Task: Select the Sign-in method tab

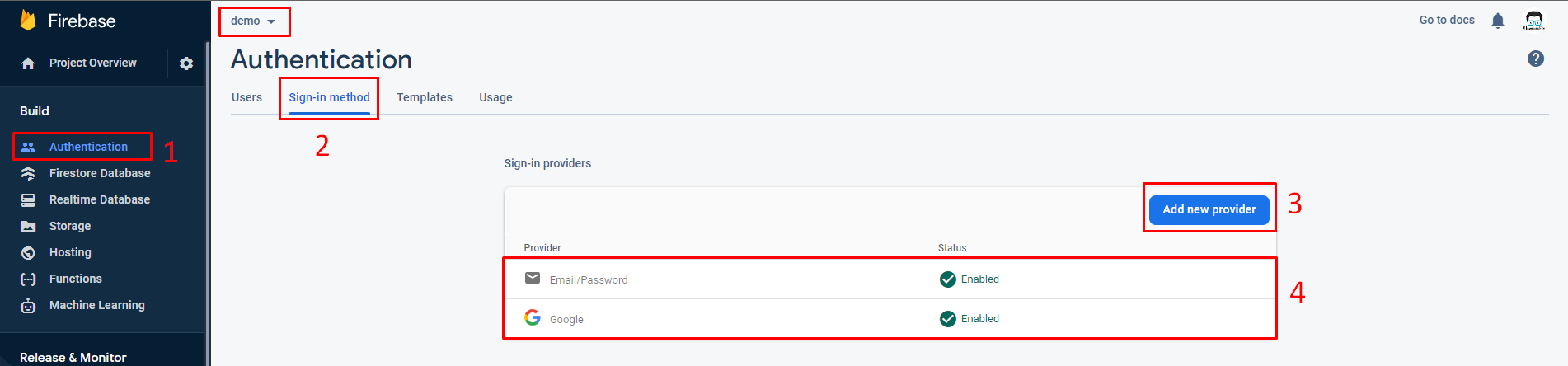Action: click(x=329, y=97)
